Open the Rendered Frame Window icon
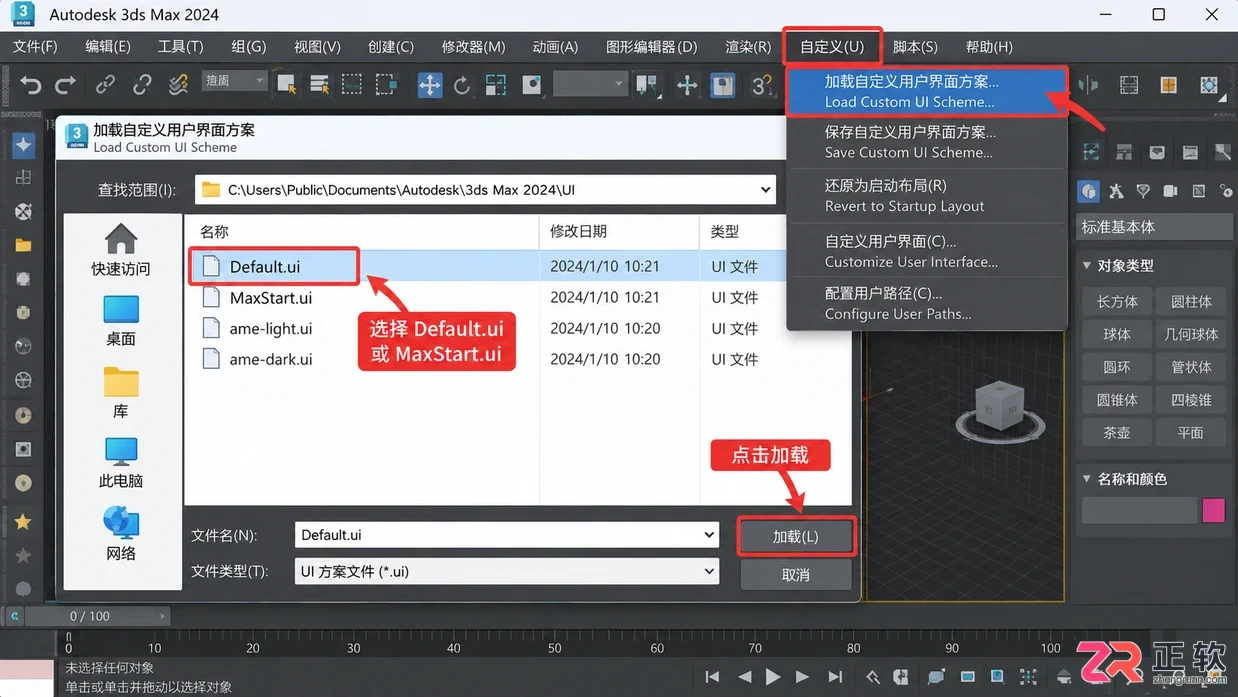This screenshot has width=1238, height=697. tap(1167, 86)
